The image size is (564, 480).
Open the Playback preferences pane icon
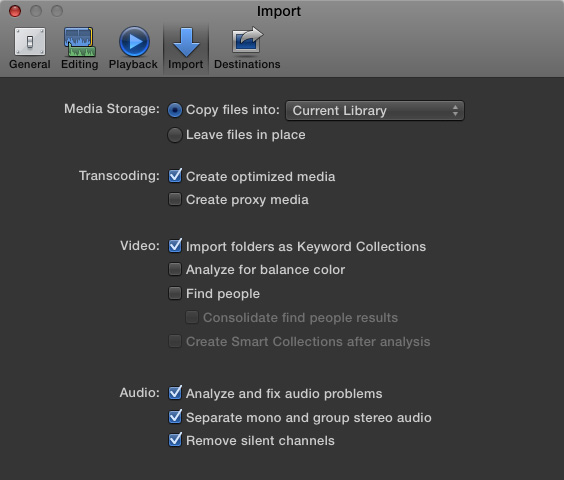click(x=134, y=42)
